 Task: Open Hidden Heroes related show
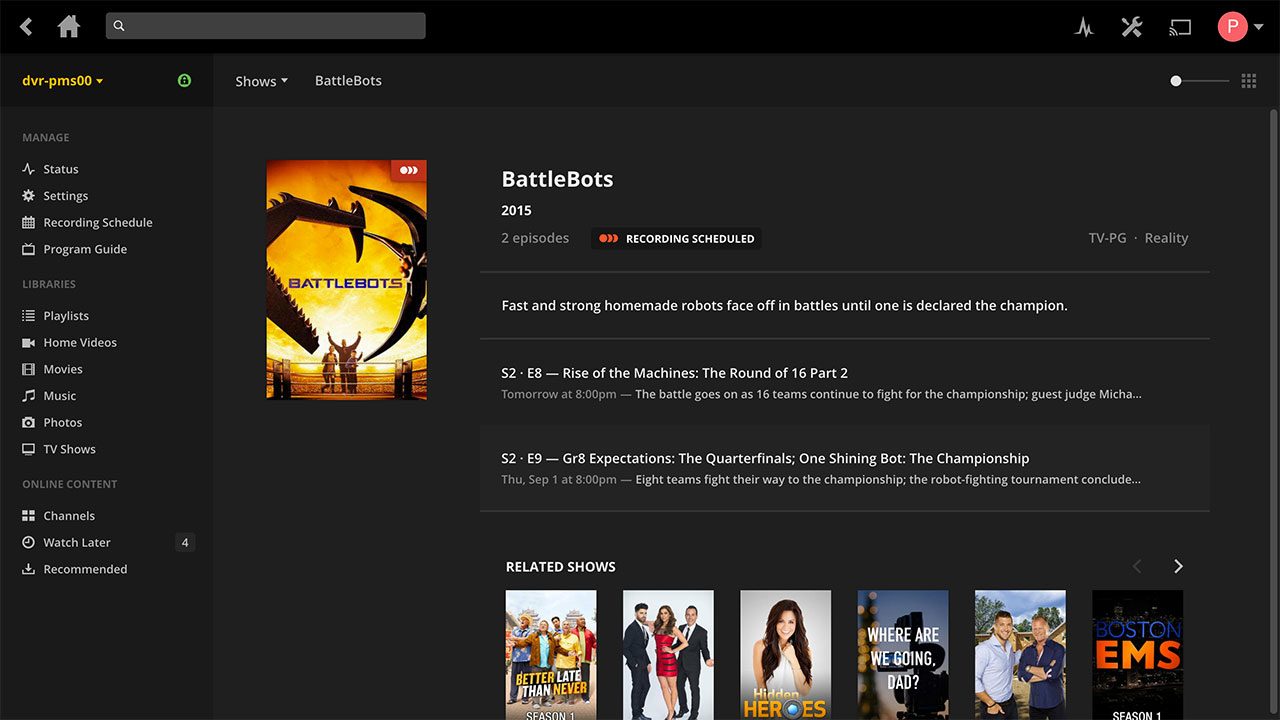[x=785, y=655]
